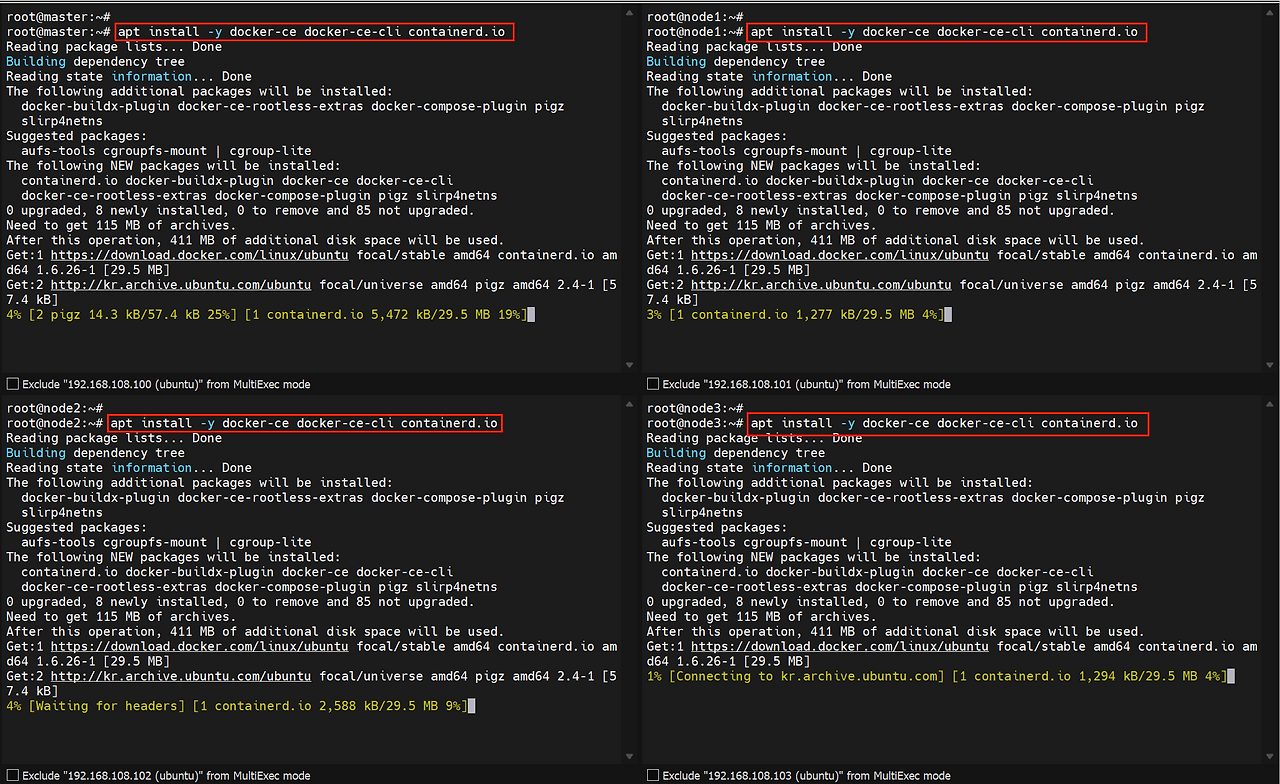Click the apt install command in node1 terminal
Screen dimensions: 1280x784
(x=945, y=32)
